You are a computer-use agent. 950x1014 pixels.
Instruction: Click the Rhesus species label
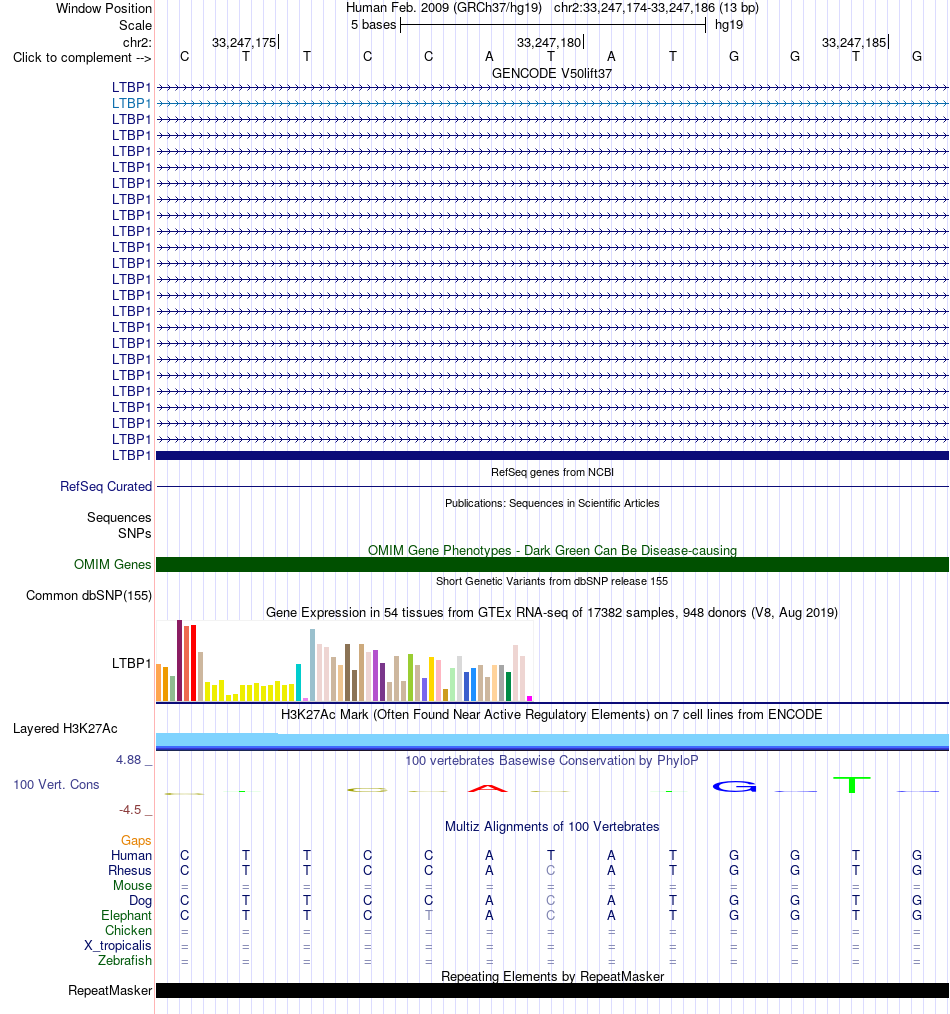coord(130,870)
